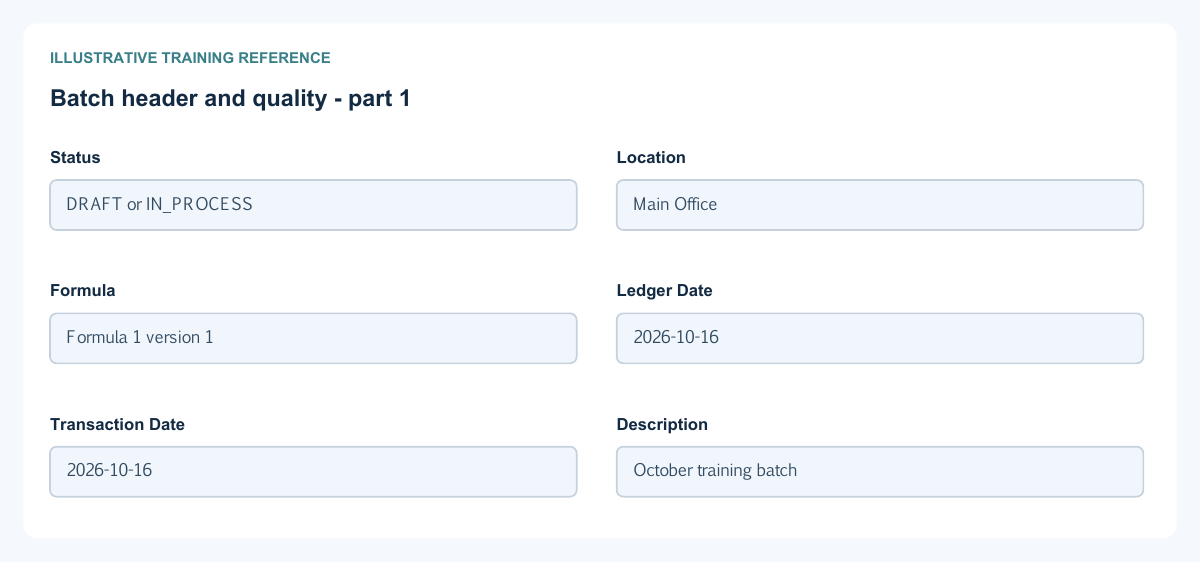
Task: Click the Description field with October training batch
Action: 880,471
